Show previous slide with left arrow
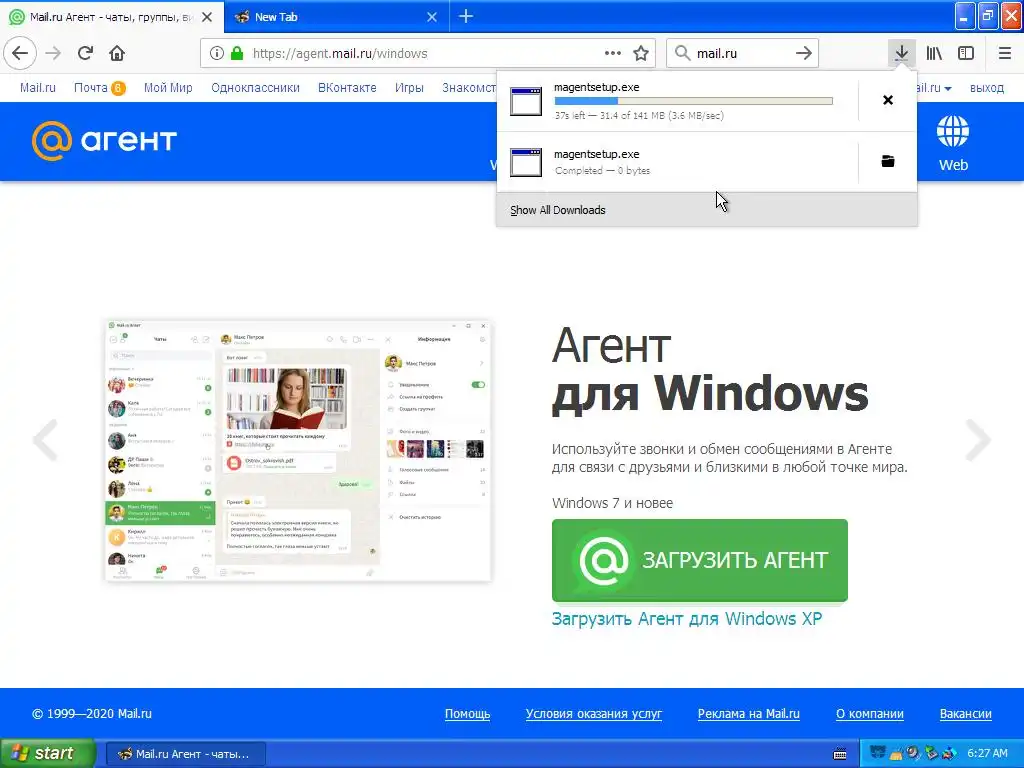This screenshot has width=1024, height=768. [x=46, y=440]
